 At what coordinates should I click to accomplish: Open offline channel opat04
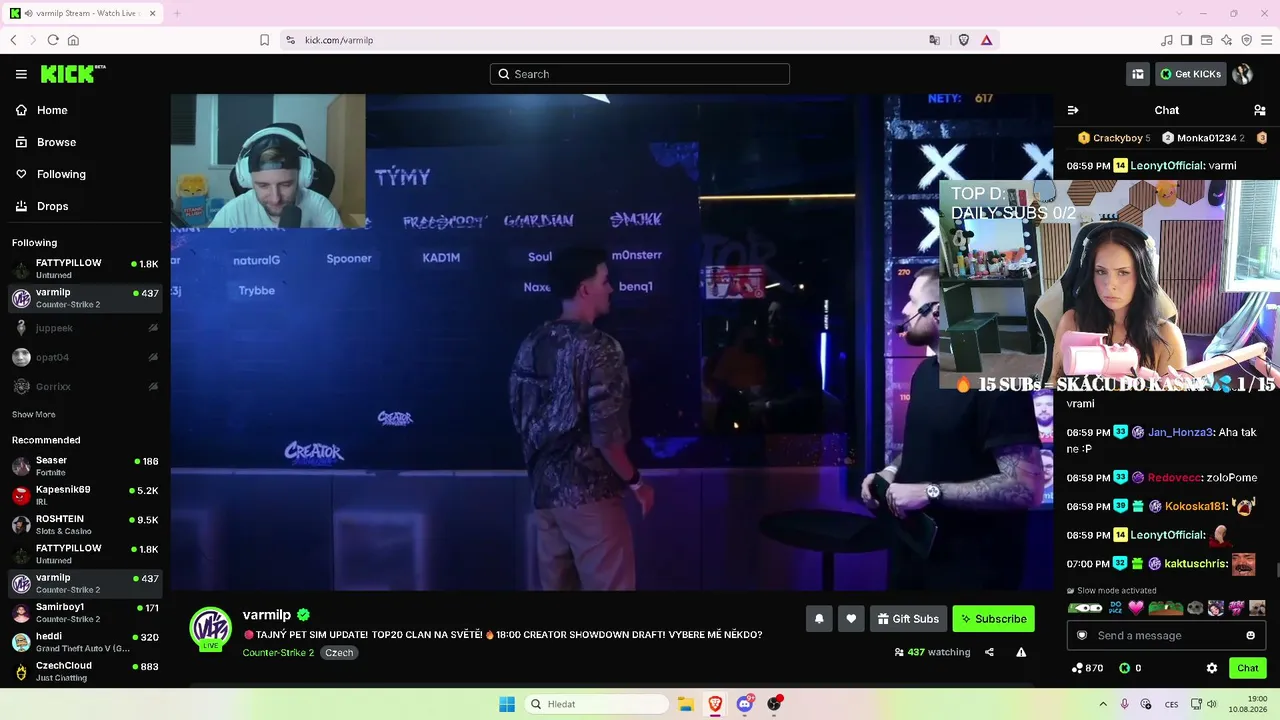(x=85, y=357)
